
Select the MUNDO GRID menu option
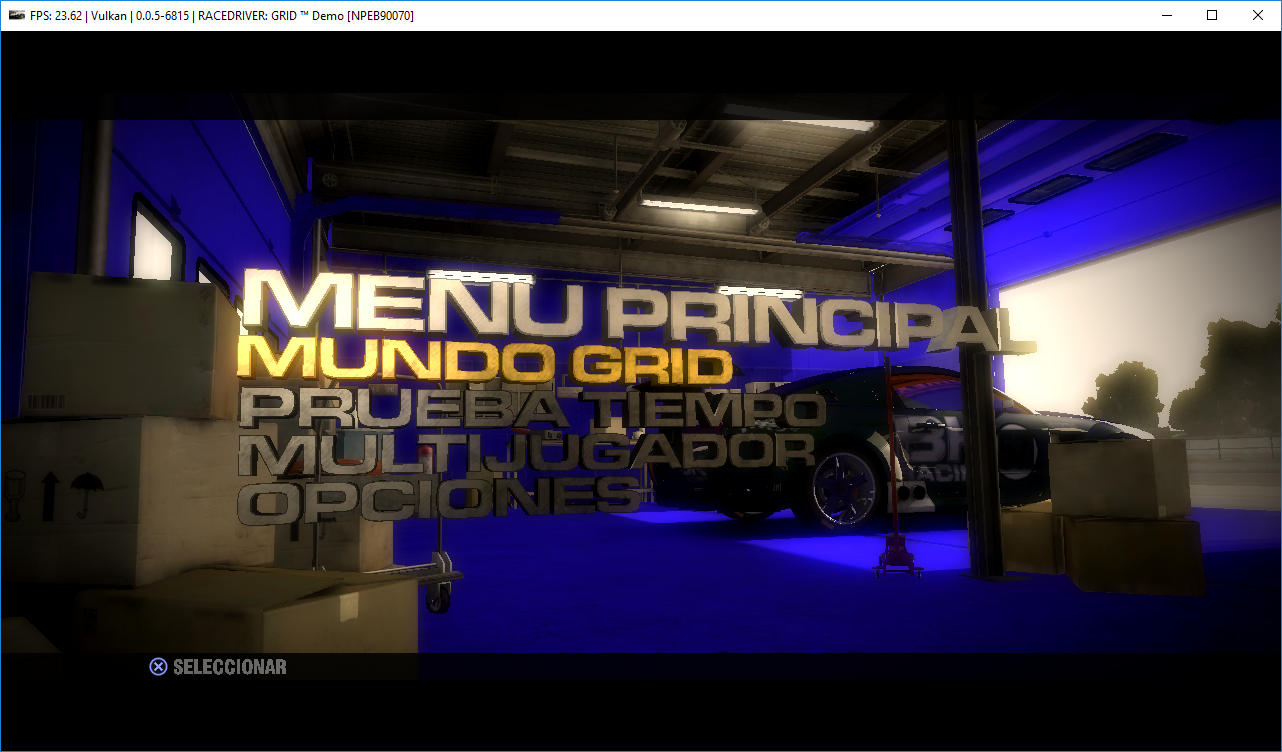click(484, 363)
